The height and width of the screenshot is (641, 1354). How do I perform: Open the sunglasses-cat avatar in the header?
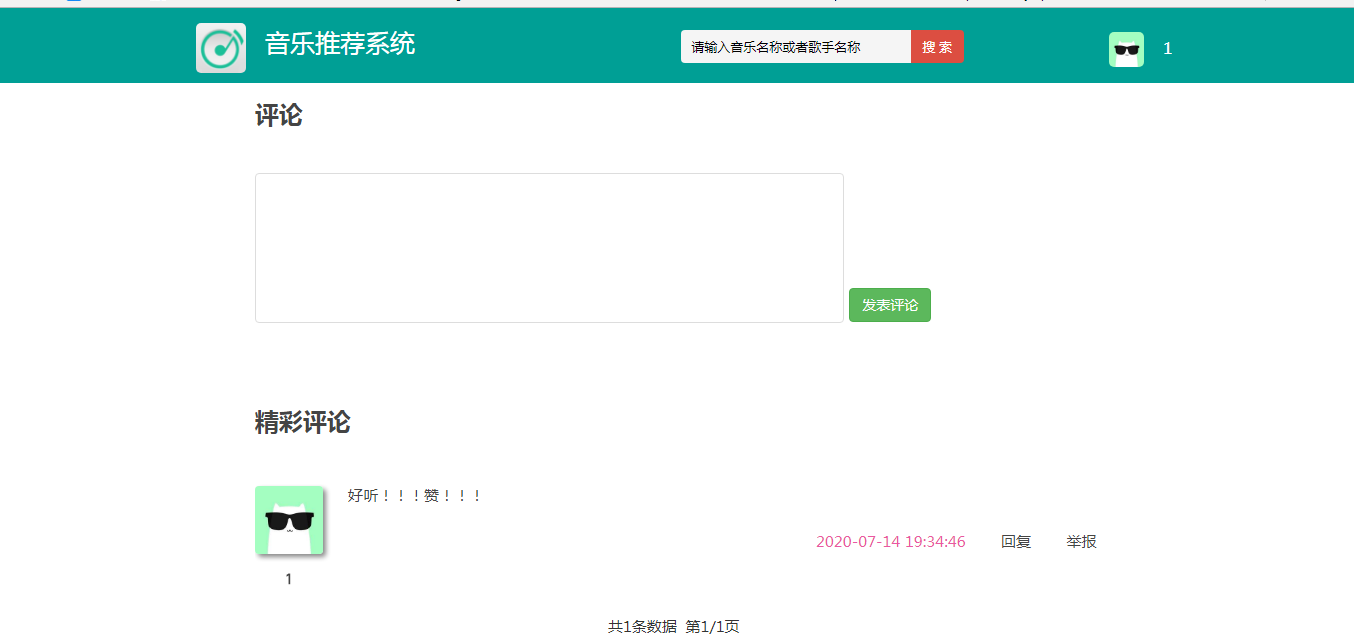1126,47
